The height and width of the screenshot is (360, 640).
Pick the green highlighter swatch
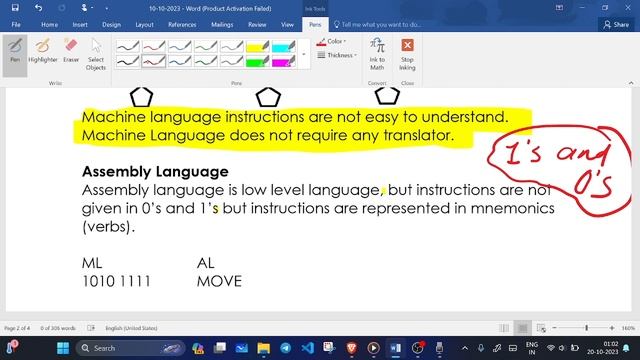coord(258,61)
